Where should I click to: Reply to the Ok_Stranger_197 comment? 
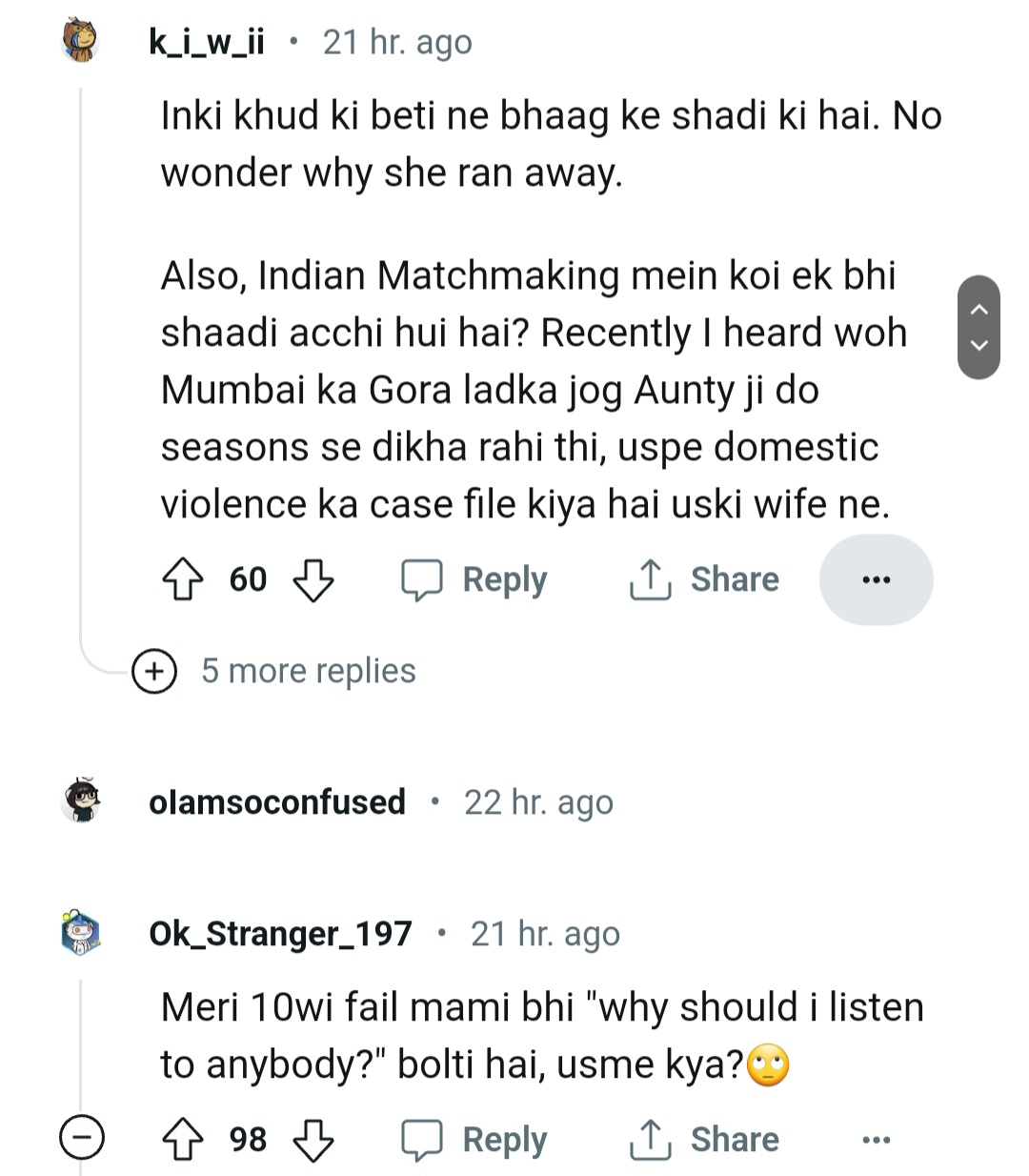pos(474,1140)
